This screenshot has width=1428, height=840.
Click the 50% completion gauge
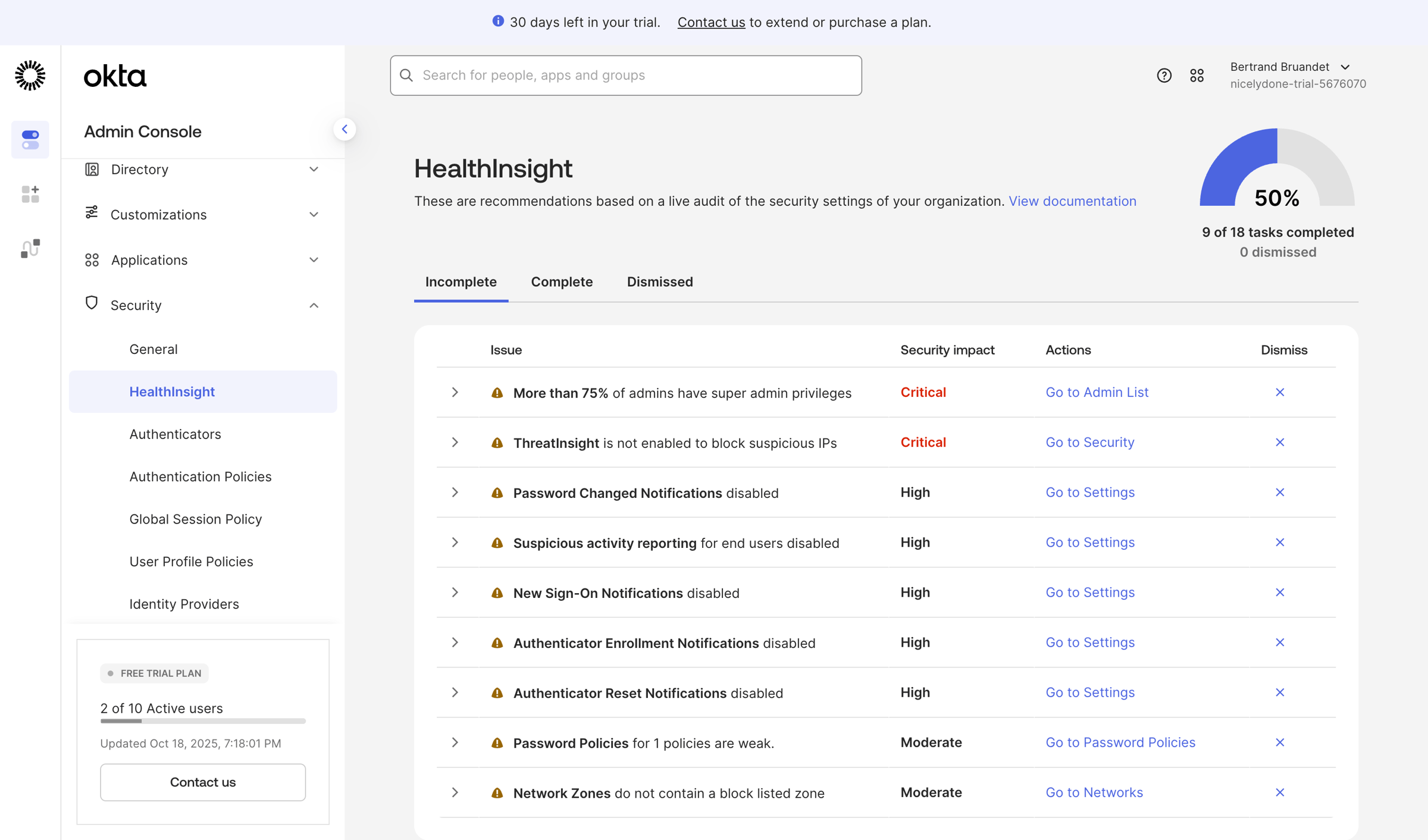click(x=1277, y=168)
